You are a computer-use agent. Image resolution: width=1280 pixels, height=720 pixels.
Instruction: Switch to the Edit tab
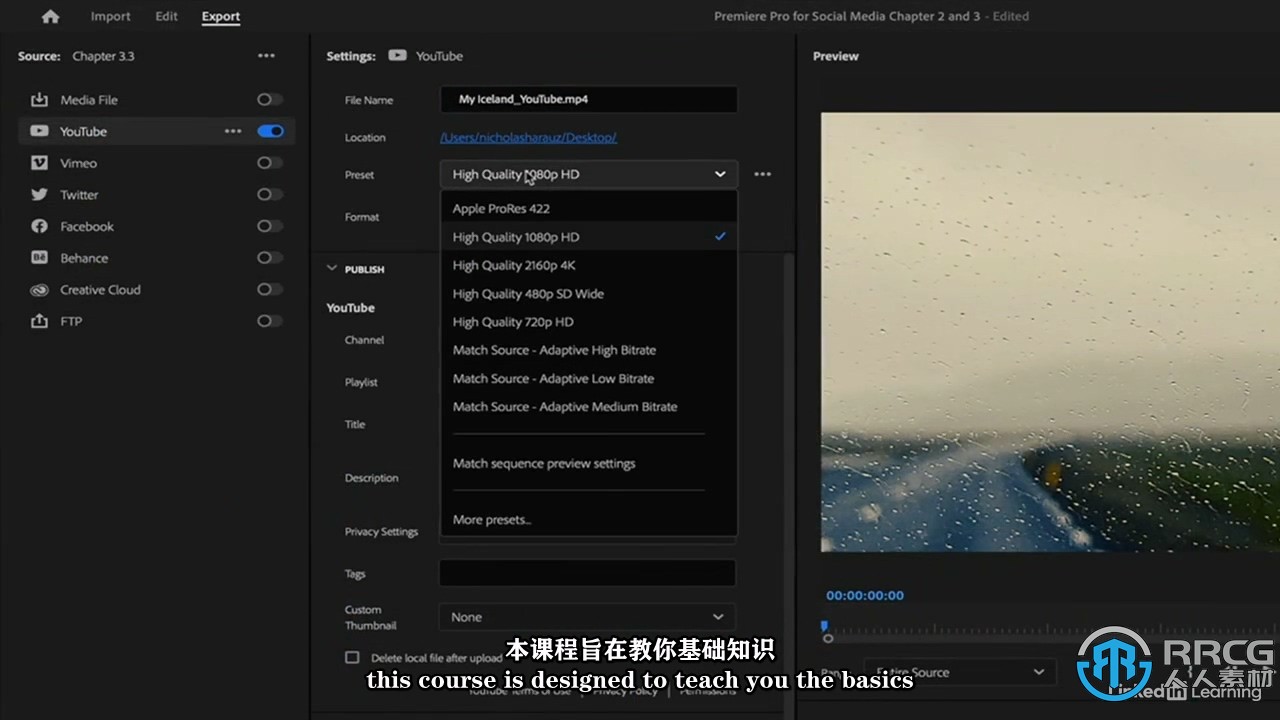pyautogui.click(x=166, y=16)
